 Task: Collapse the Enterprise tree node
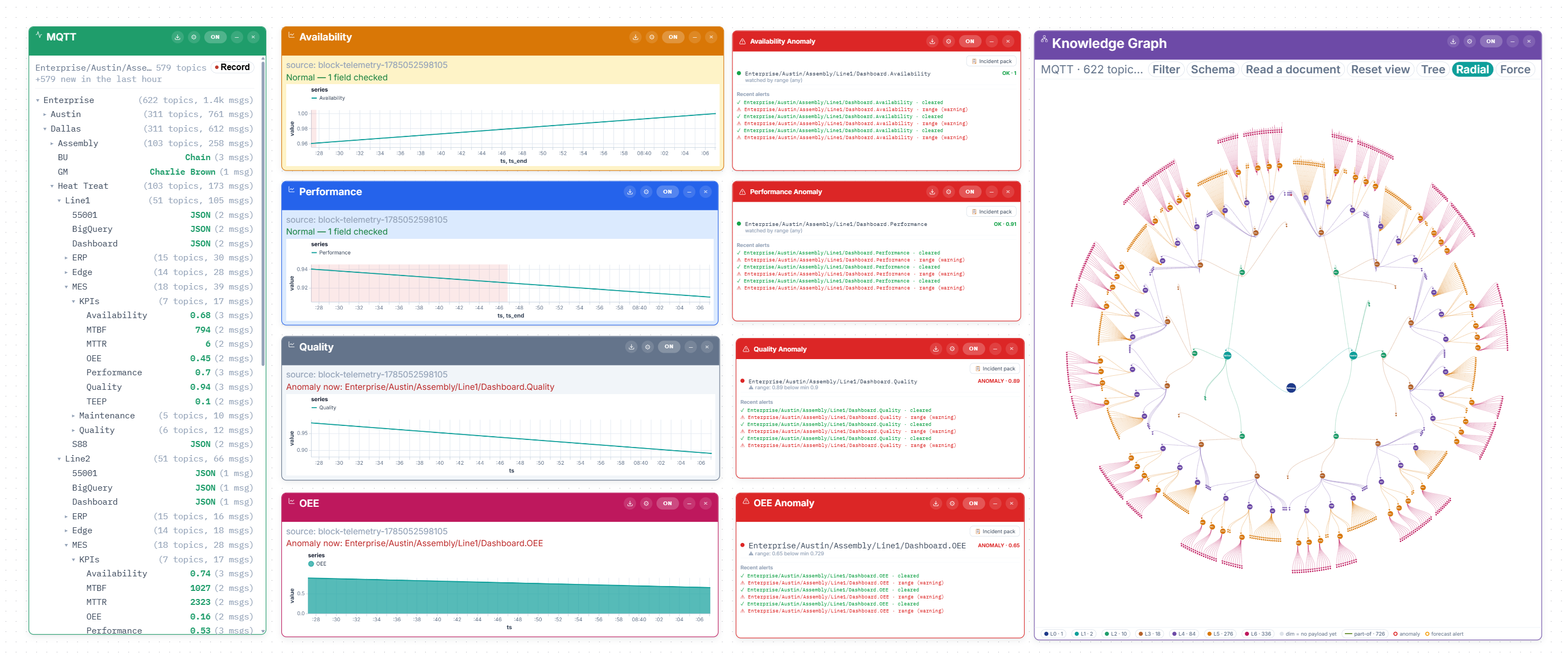pyautogui.click(x=38, y=100)
